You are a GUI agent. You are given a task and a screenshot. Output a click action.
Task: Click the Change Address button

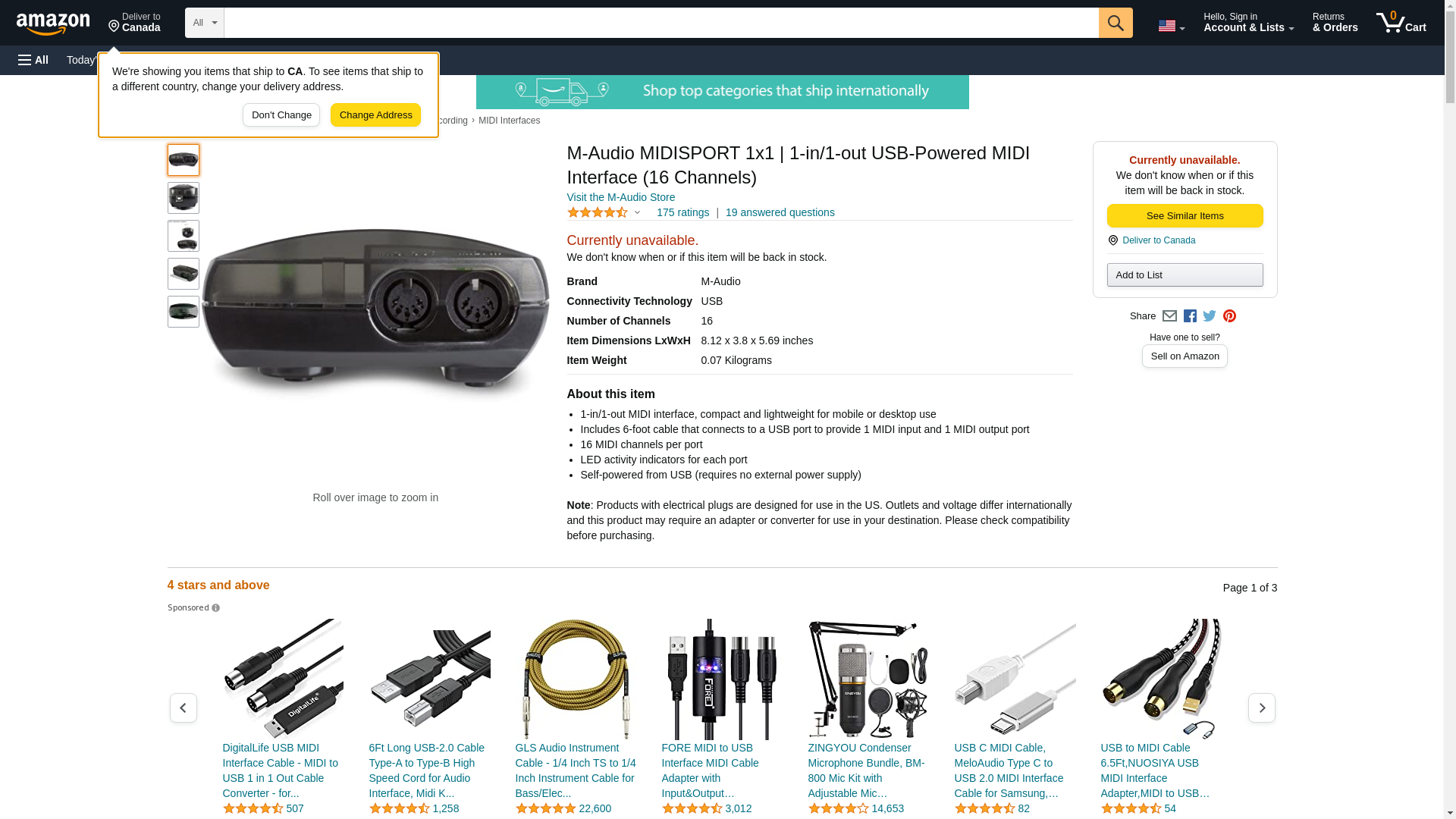(375, 115)
